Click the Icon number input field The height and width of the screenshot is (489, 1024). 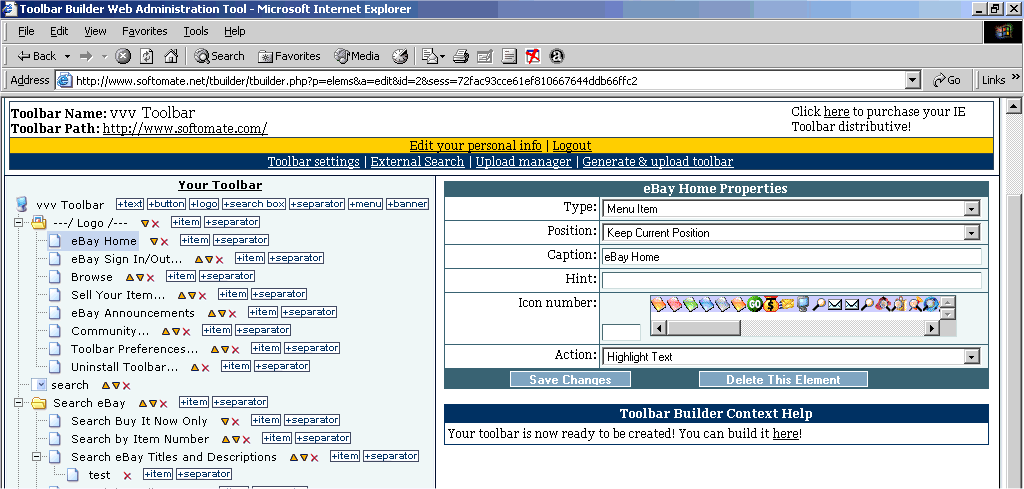[x=621, y=332]
